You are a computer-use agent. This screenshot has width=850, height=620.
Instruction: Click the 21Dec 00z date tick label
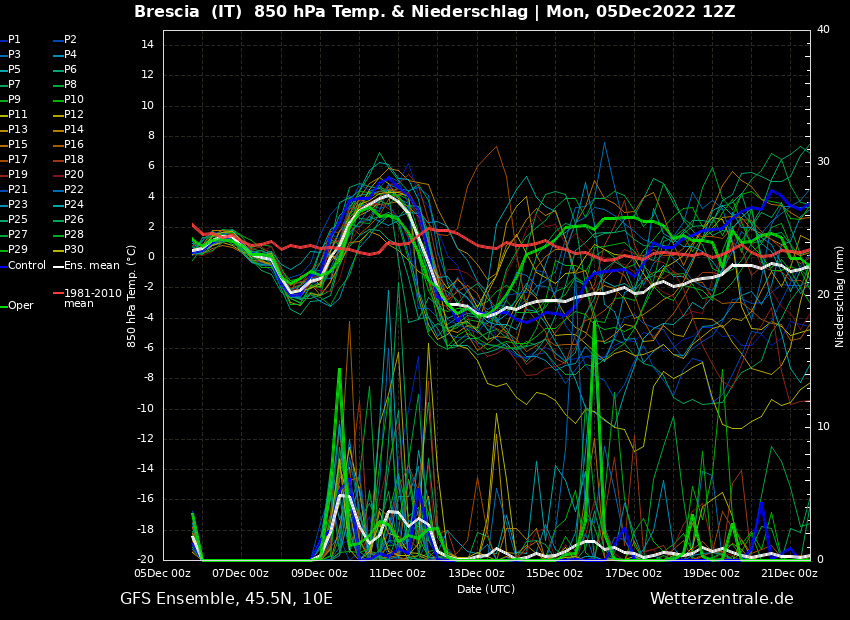(789, 574)
